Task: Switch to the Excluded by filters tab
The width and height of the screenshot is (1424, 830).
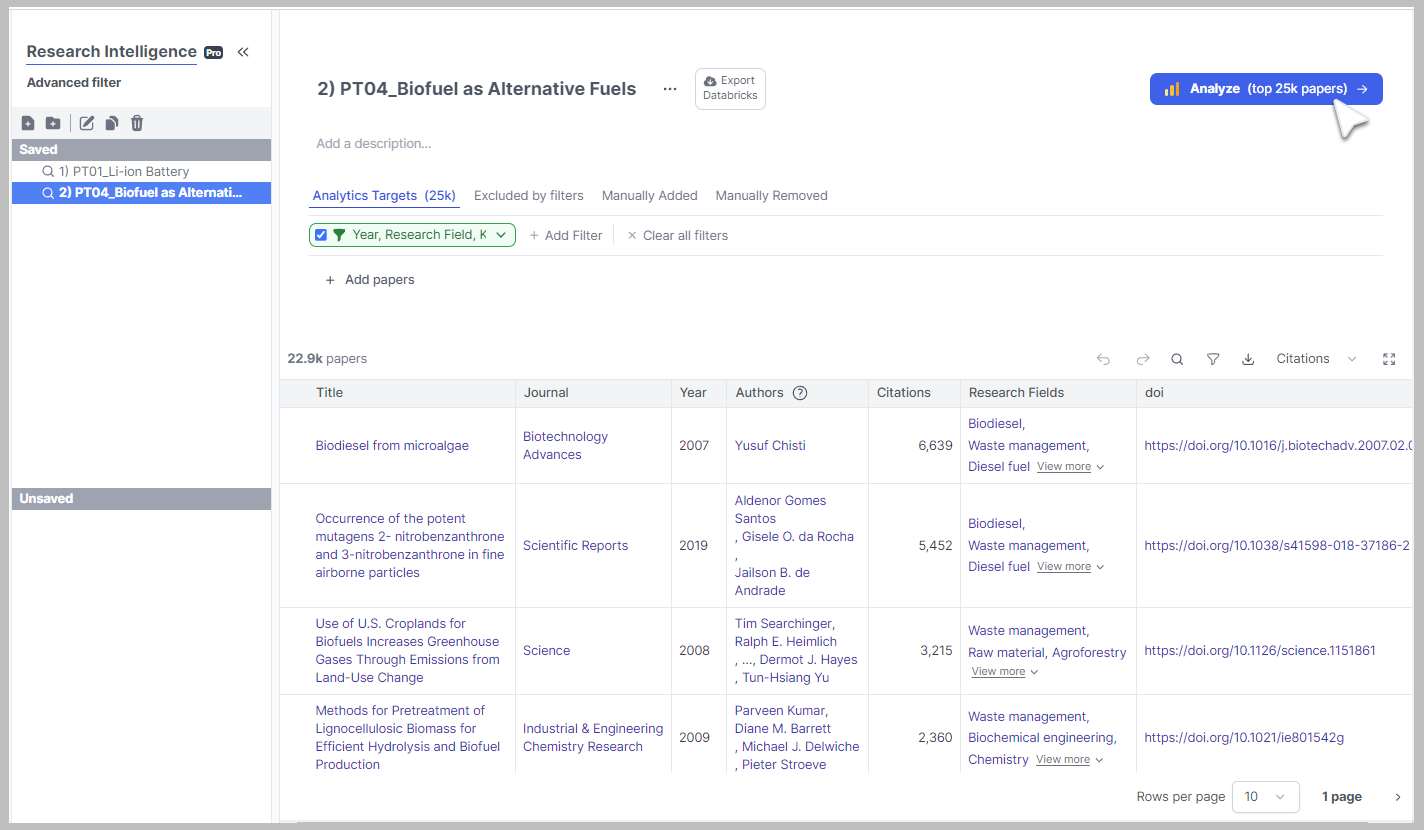Action: 528,196
